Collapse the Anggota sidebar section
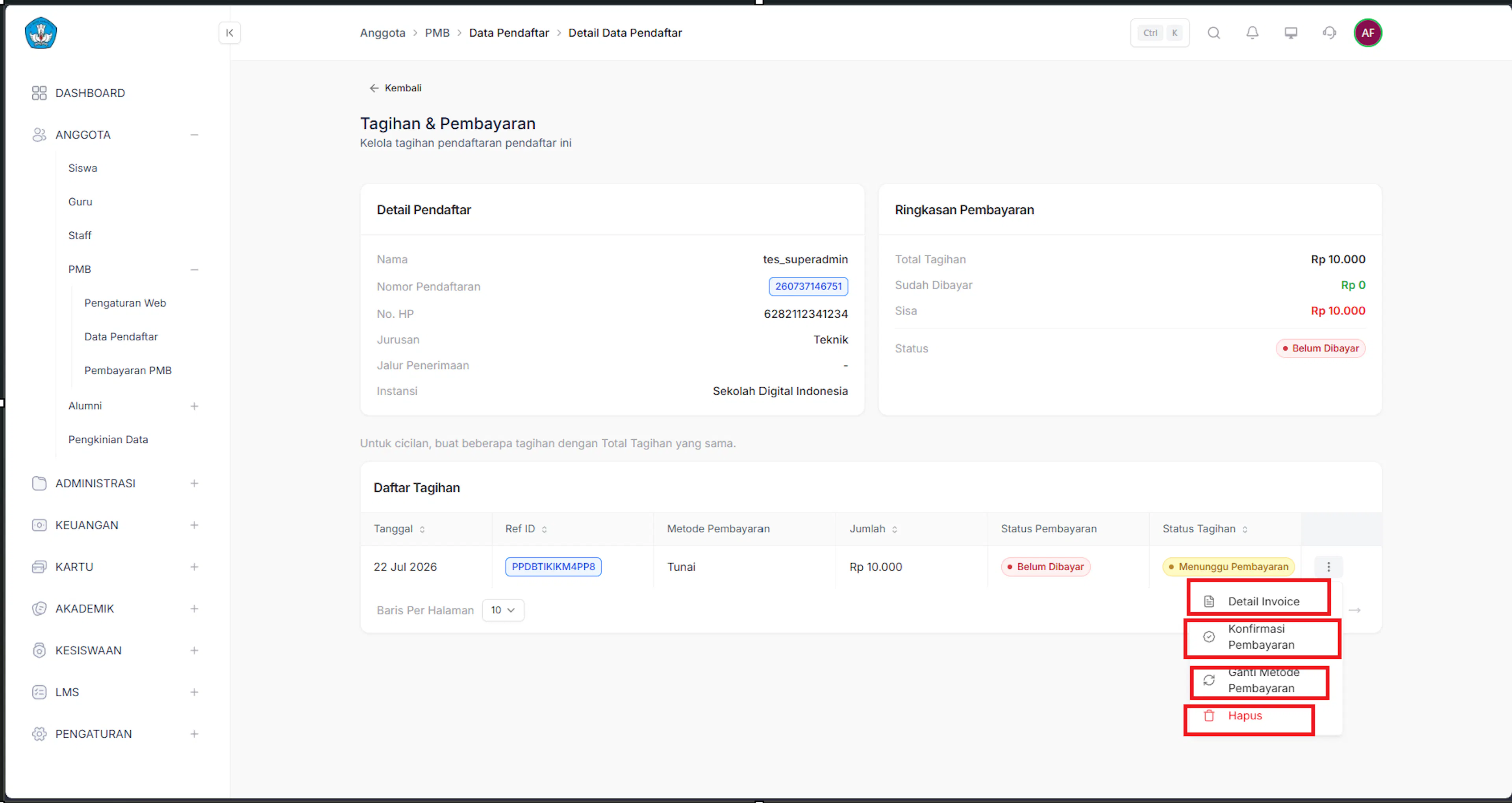This screenshot has height=803, width=1512. pos(194,134)
